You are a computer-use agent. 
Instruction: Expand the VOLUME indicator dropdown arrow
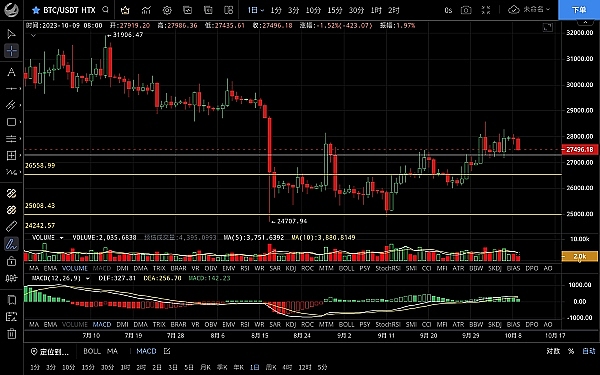point(61,238)
